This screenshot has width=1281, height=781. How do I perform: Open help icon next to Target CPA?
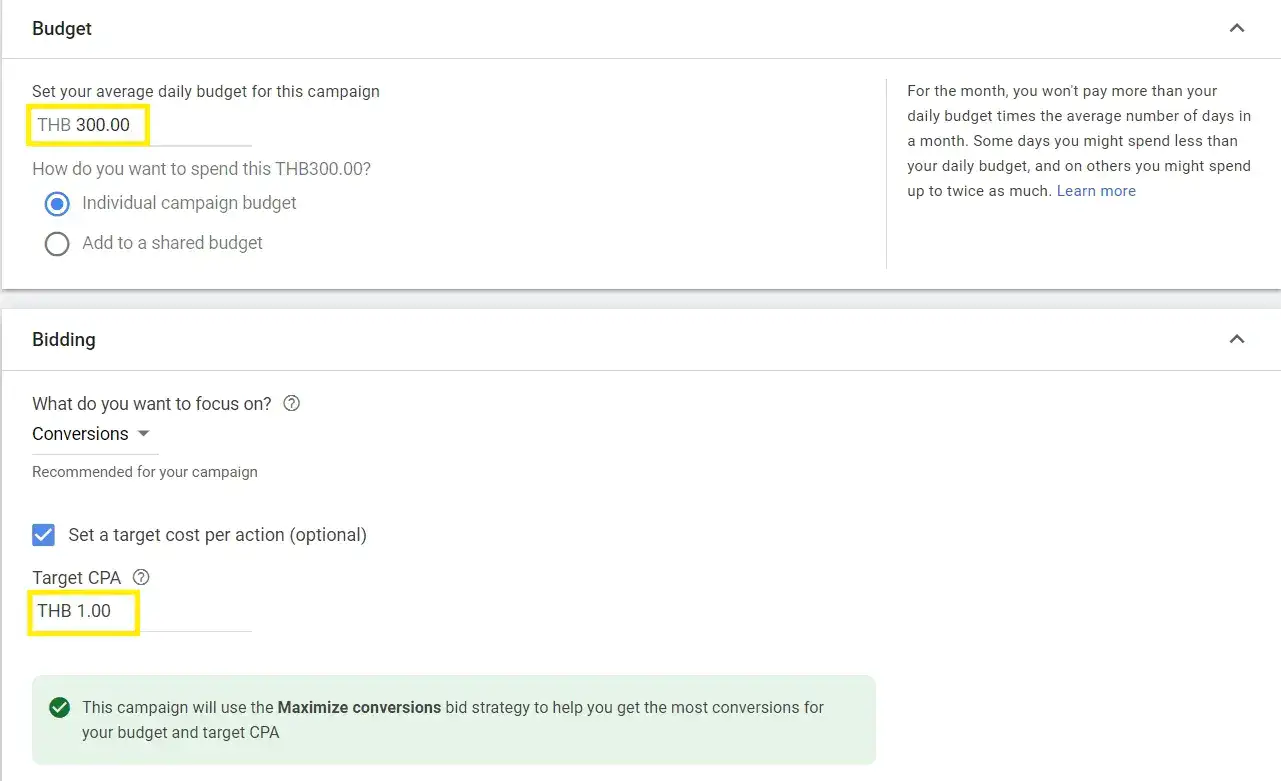pos(141,578)
